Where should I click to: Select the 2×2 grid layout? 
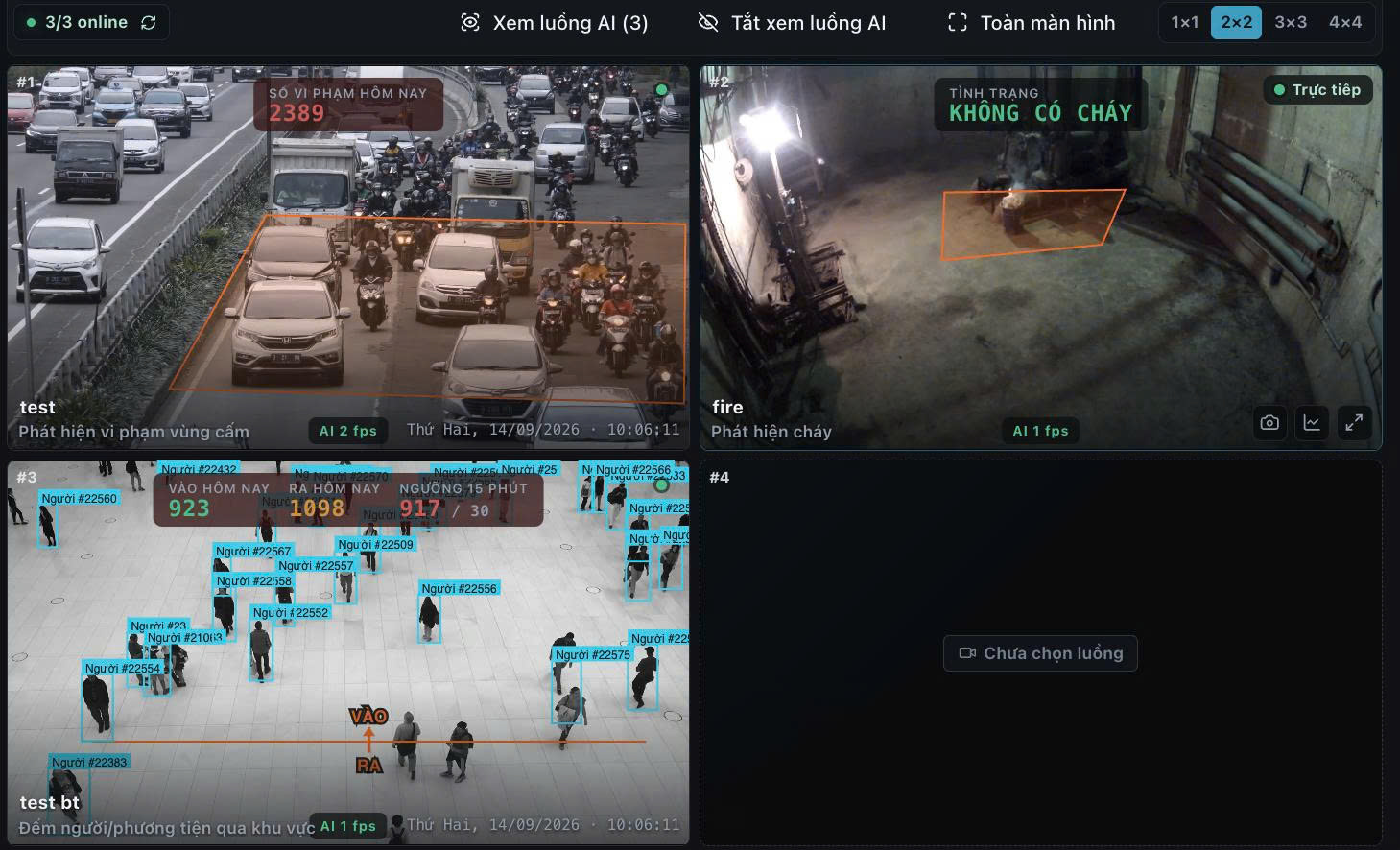(x=1236, y=22)
